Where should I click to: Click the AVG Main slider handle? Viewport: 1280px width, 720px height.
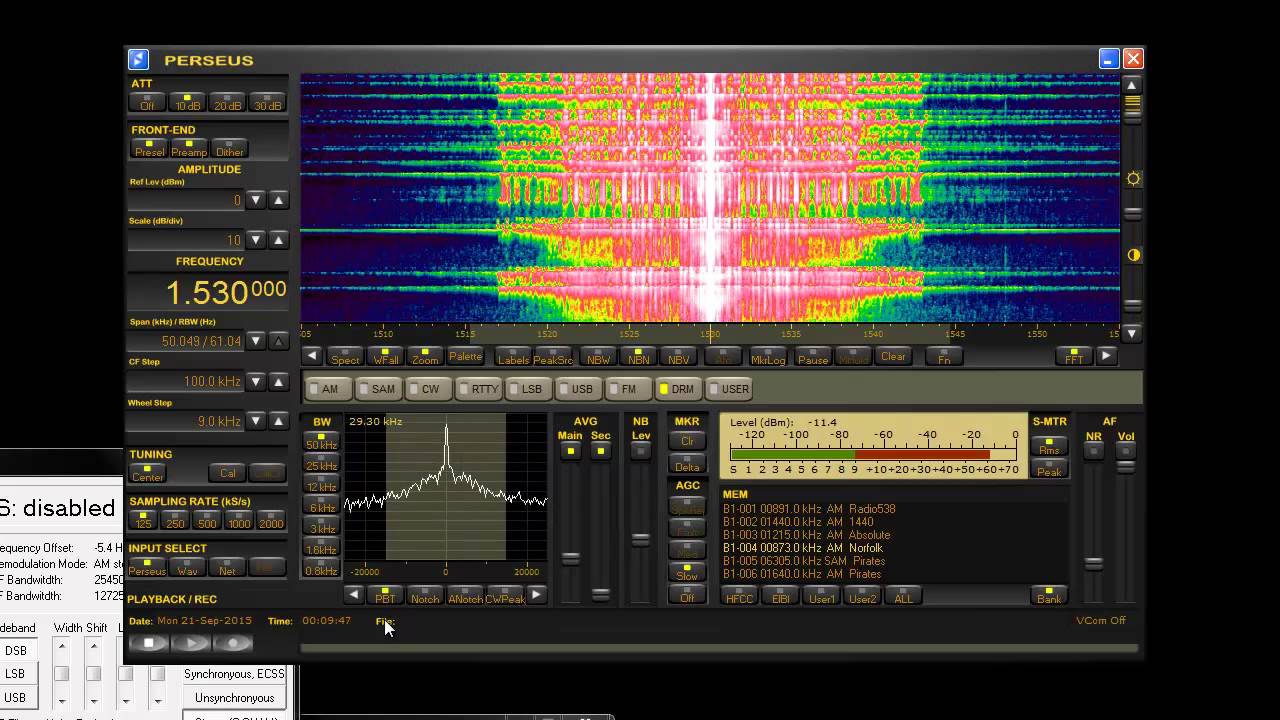click(570, 558)
